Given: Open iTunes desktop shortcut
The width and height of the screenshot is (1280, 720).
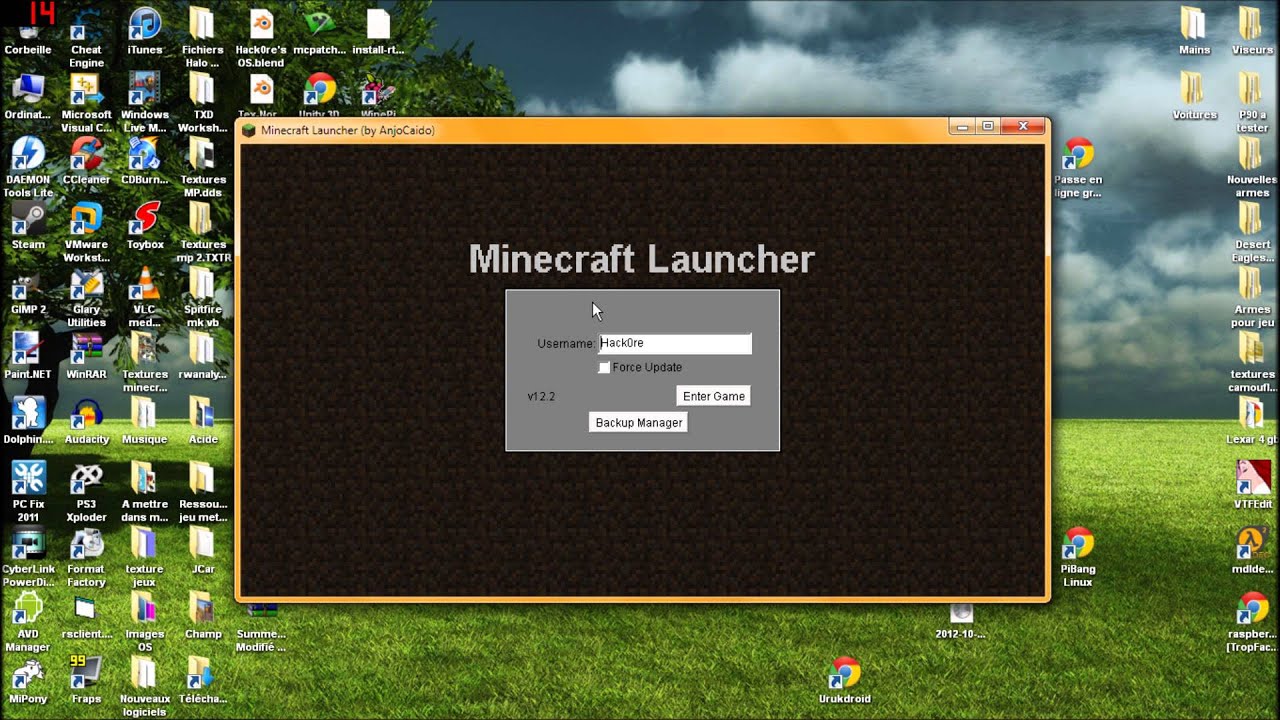Looking at the screenshot, I should [145, 30].
